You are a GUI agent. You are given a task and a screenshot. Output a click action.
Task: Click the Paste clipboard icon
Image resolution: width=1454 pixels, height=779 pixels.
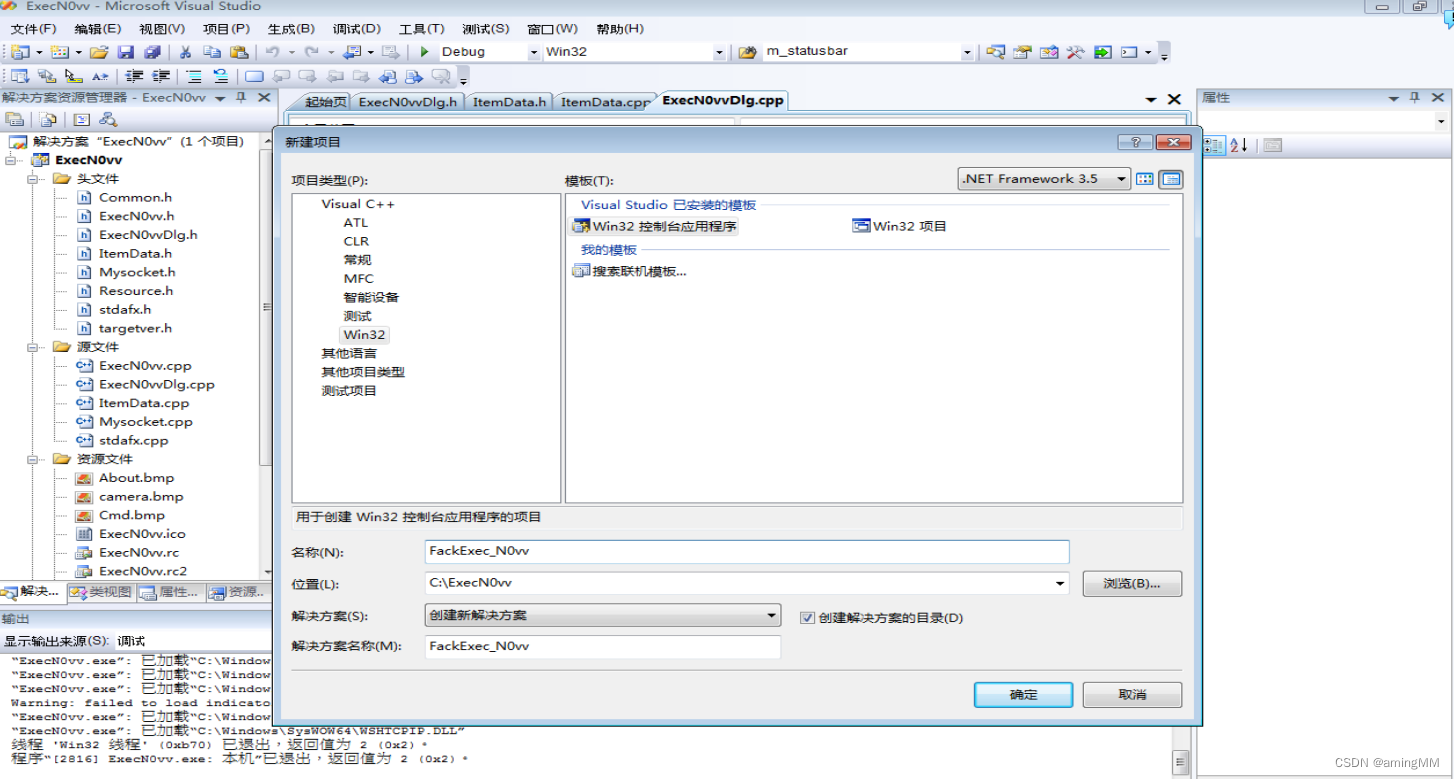239,52
